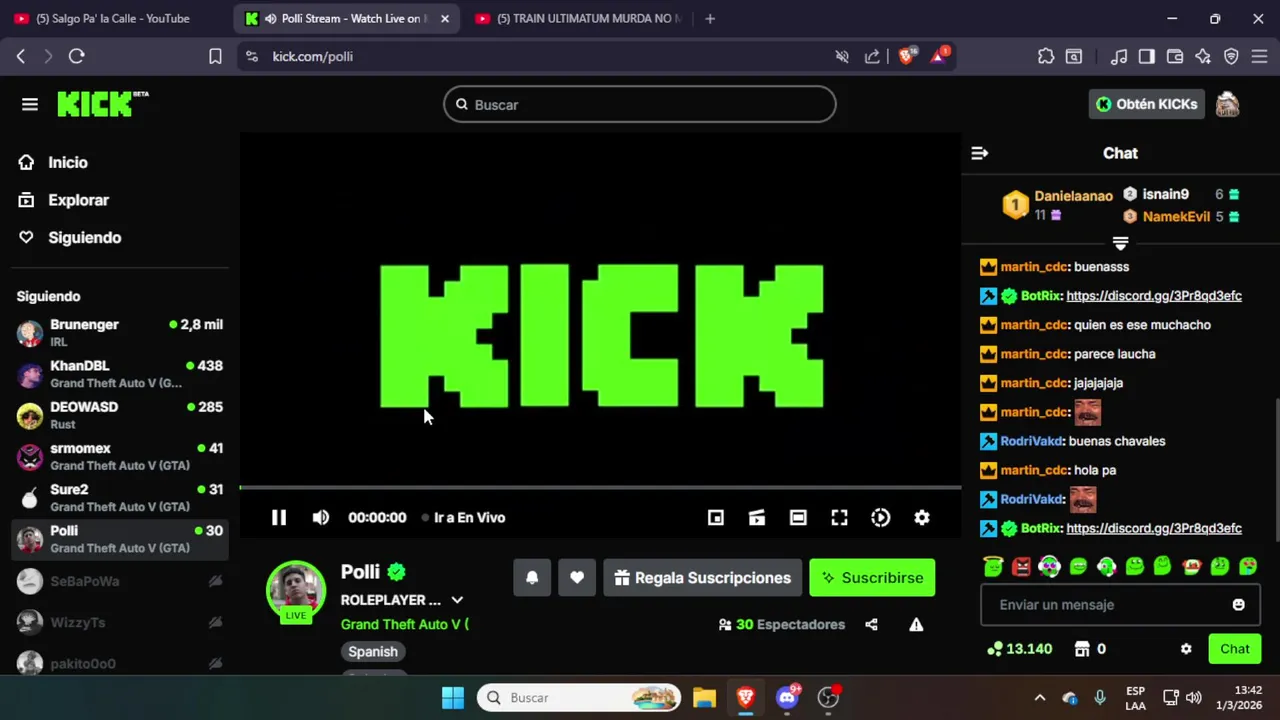Open clip creation icon in player
Viewport: 1280px width, 720px height.
coord(757,517)
